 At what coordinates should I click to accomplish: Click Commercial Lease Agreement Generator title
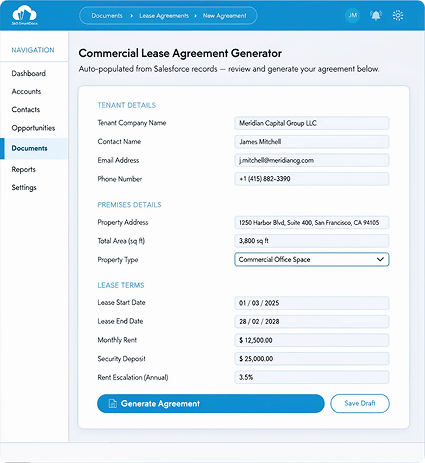[x=180, y=53]
